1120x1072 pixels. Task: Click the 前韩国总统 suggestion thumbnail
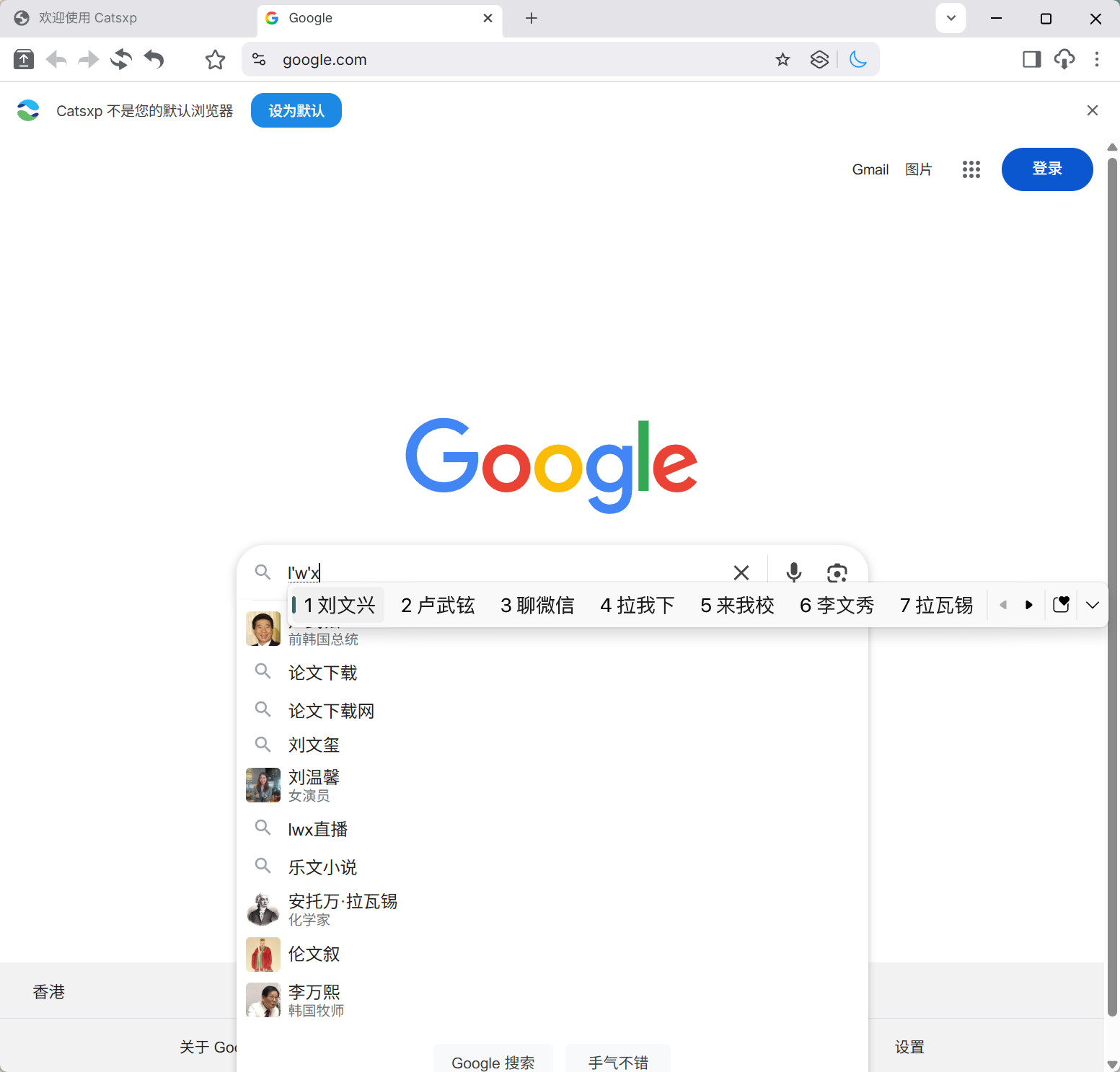click(263, 629)
